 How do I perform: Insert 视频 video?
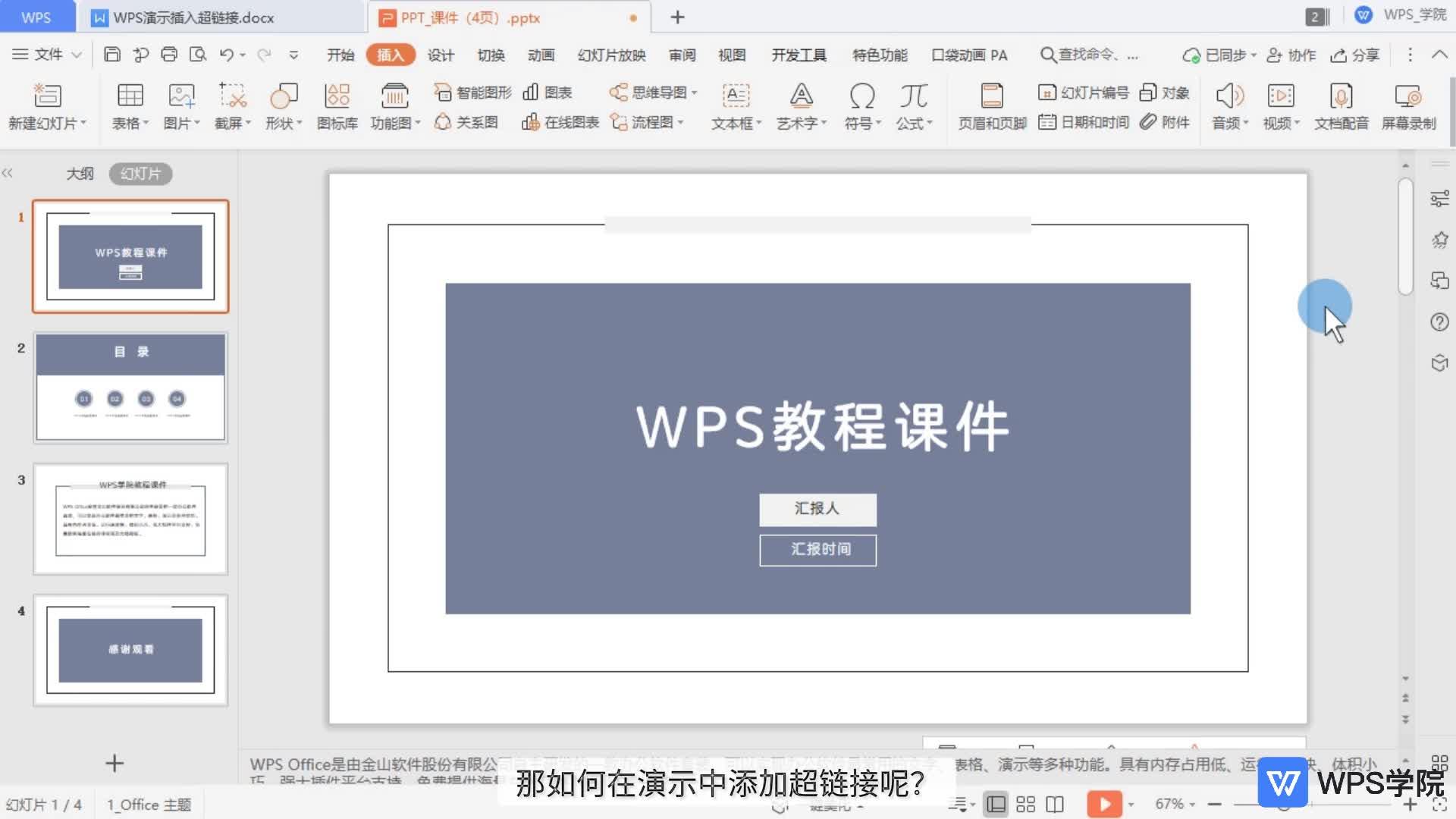pos(1281,106)
